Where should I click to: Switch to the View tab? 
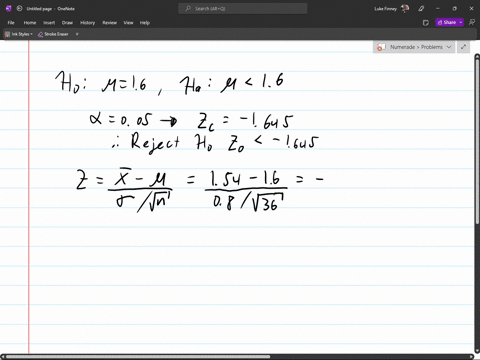(128, 23)
